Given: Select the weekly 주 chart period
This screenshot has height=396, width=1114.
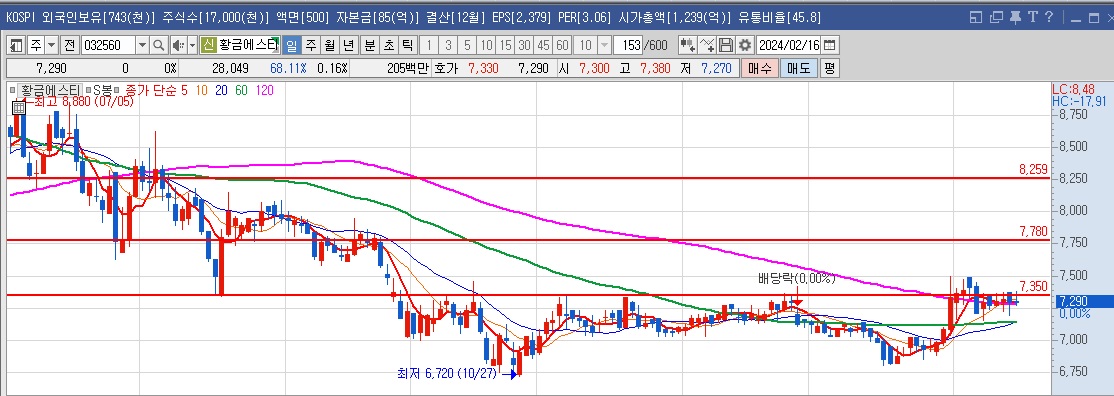Looking at the screenshot, I should pos(310,46).
